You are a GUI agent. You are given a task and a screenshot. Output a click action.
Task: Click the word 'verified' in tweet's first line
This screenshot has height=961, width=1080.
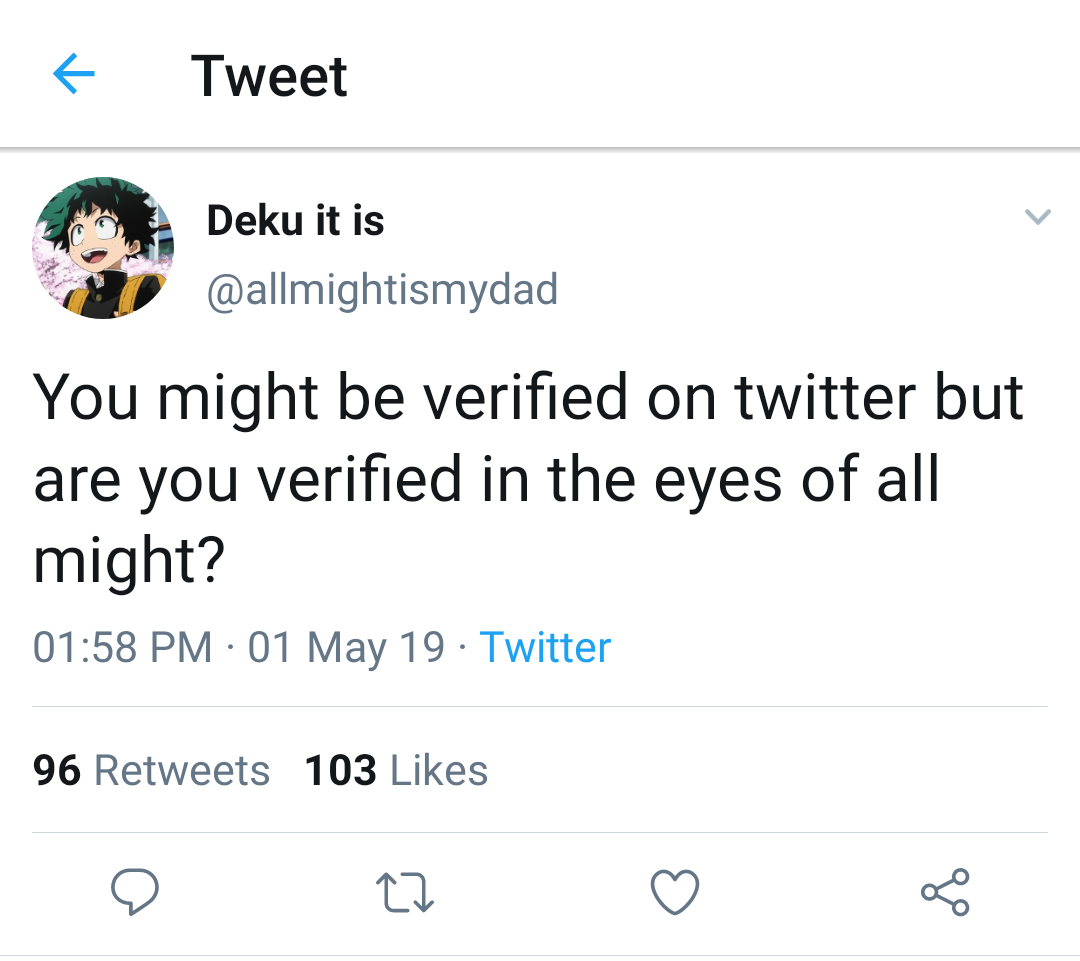525,397
